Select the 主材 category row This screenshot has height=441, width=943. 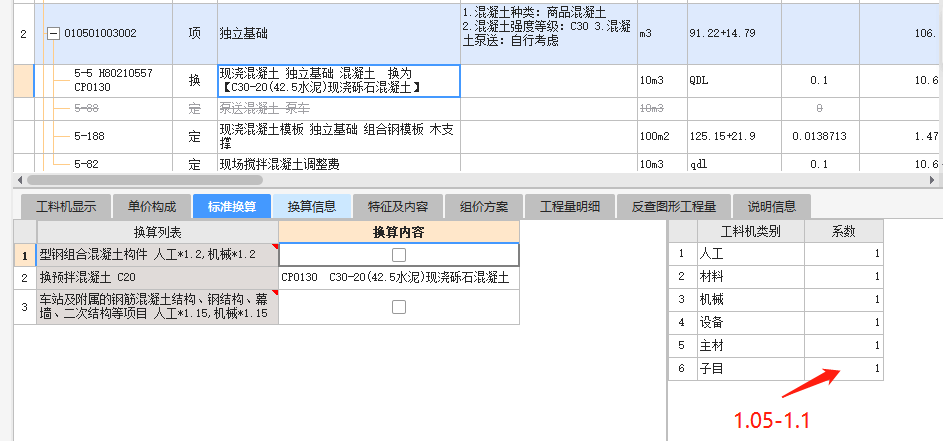pos(751,345)
